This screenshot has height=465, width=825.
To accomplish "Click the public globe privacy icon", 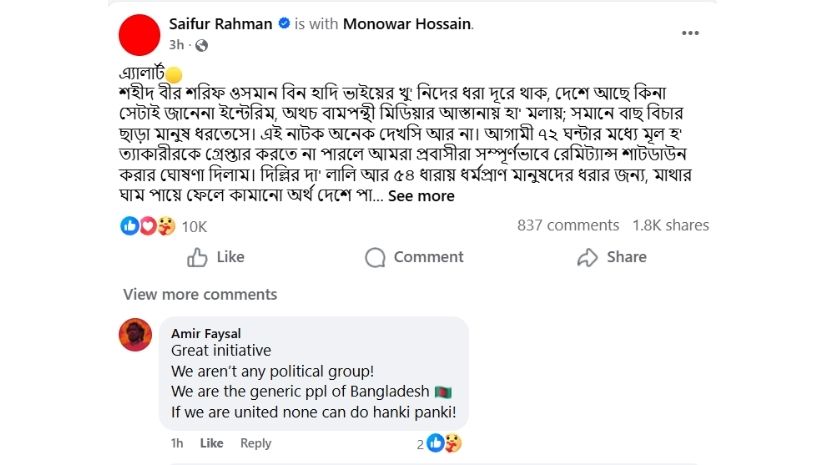I will click(x=201, y=45).
